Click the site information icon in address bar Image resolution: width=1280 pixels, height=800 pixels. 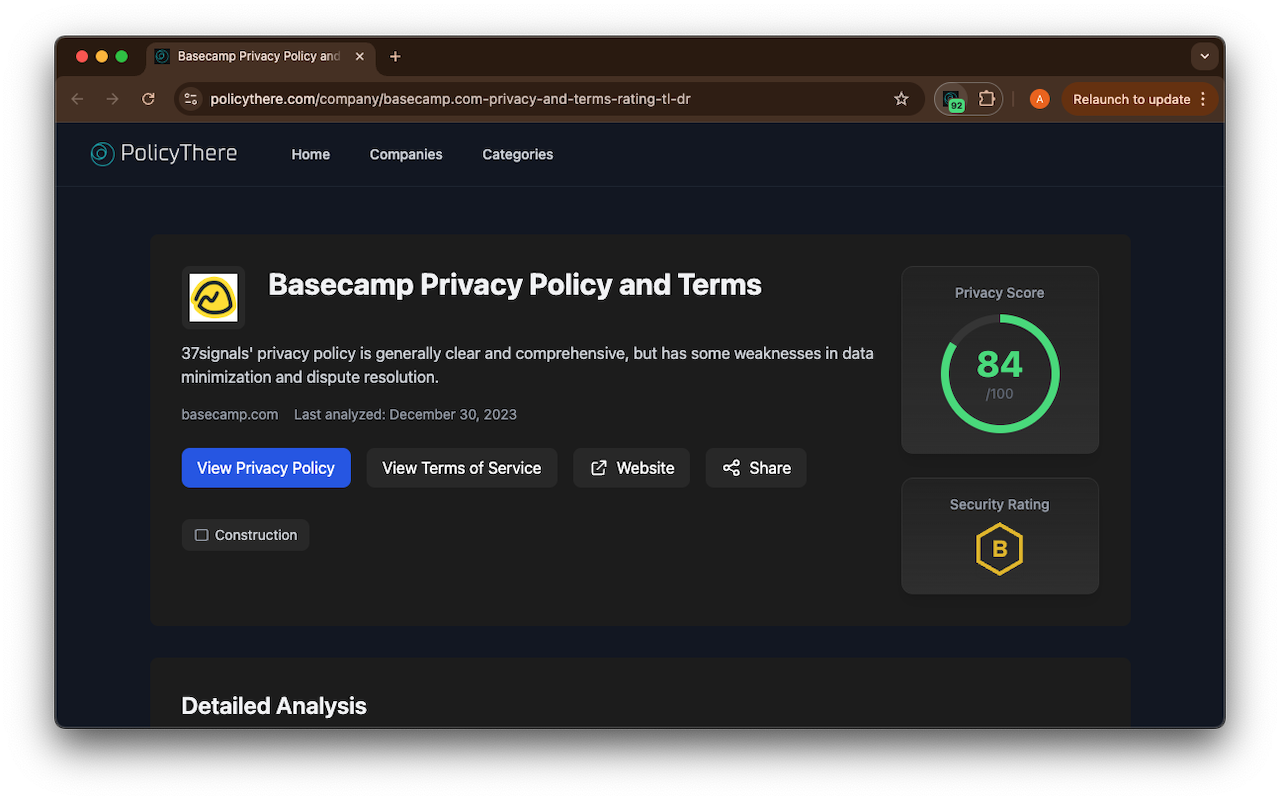[191, 99]
